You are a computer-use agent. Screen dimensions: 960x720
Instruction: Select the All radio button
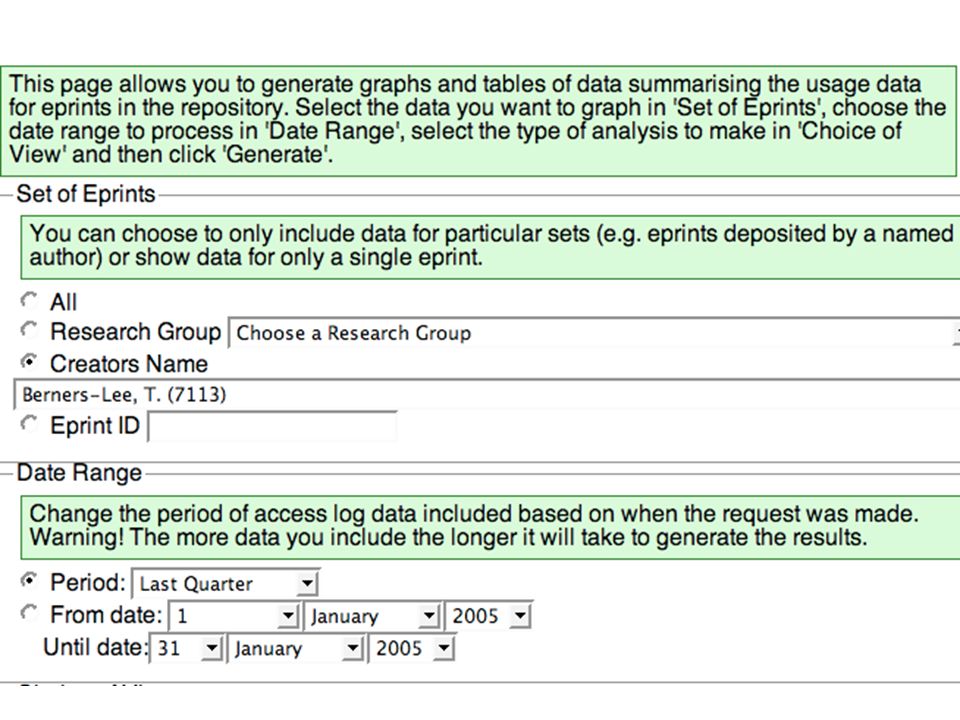(29, 300)
